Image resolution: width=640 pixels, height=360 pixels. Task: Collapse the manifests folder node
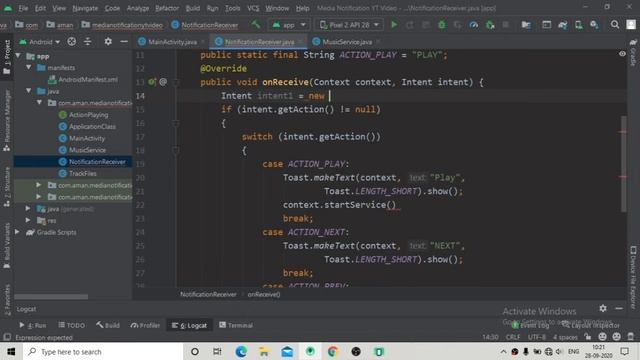pos(29,67)
